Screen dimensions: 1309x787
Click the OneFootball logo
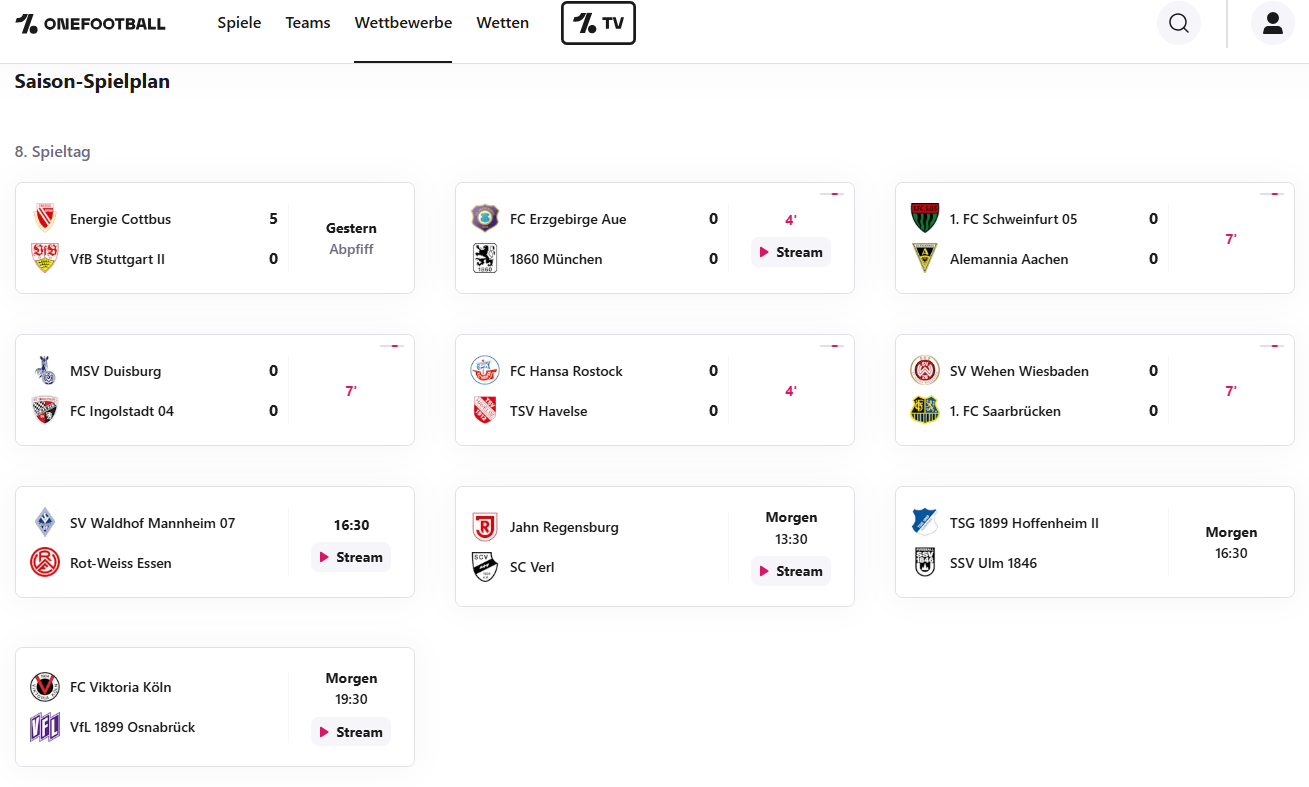(90, 24)
